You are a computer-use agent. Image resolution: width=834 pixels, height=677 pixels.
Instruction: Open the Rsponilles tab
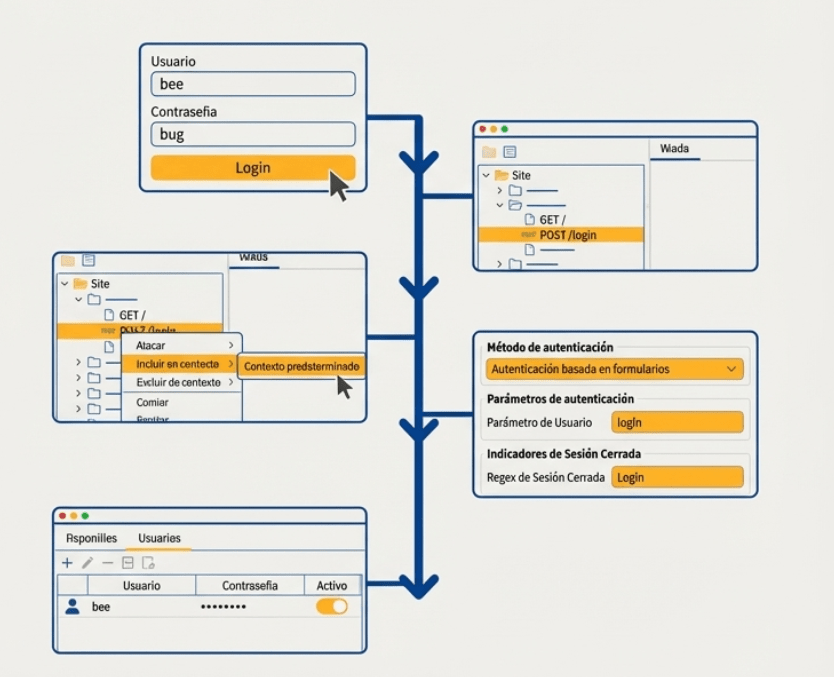point(91,538)
